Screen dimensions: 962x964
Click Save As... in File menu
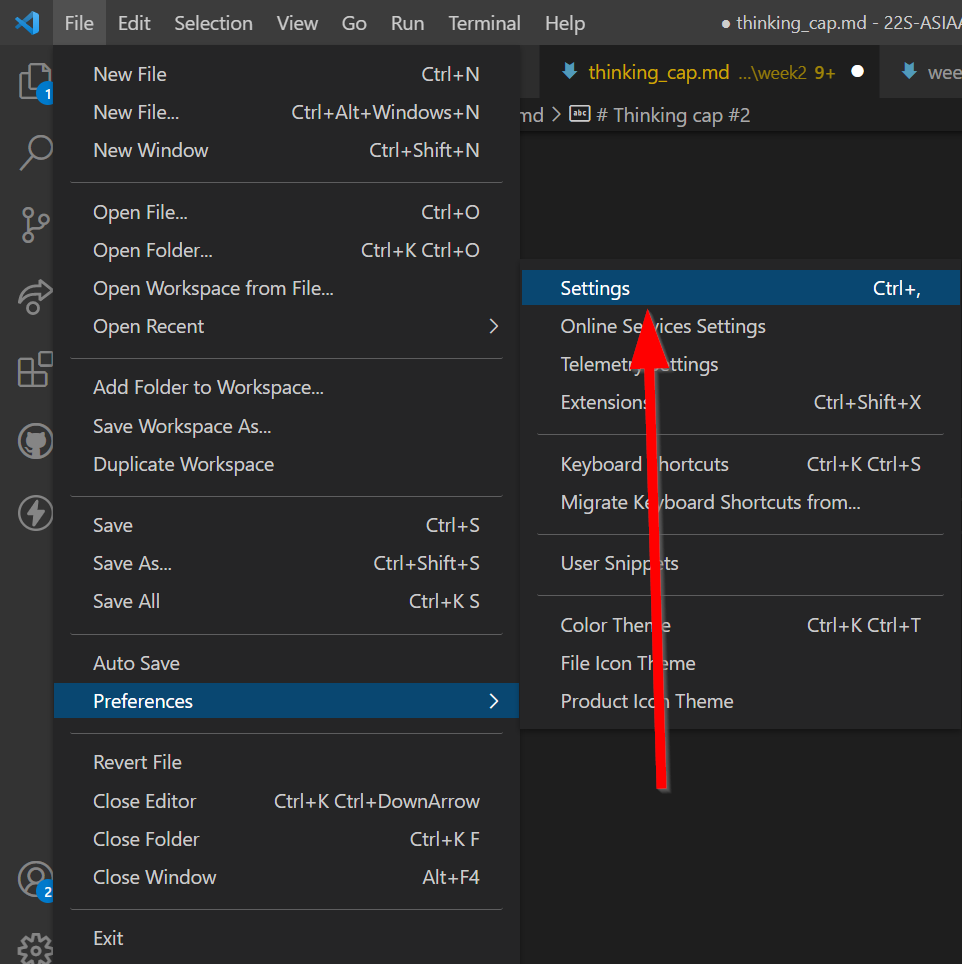pos(132,563)
